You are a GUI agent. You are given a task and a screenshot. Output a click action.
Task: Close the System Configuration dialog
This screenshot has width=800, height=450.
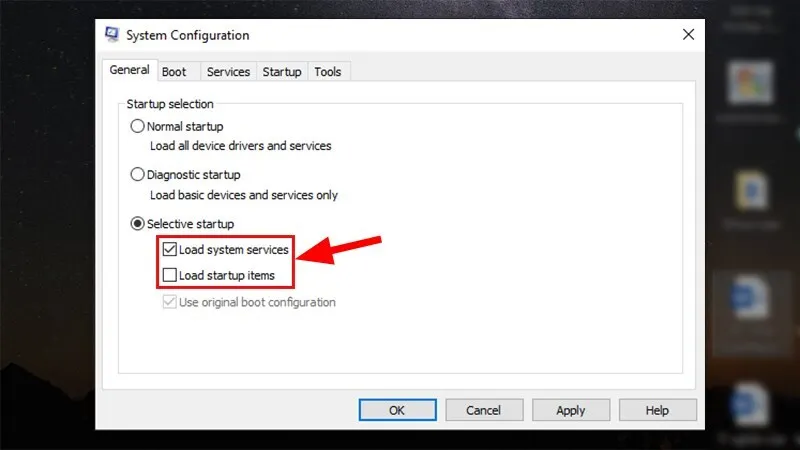tap(688, 34)
